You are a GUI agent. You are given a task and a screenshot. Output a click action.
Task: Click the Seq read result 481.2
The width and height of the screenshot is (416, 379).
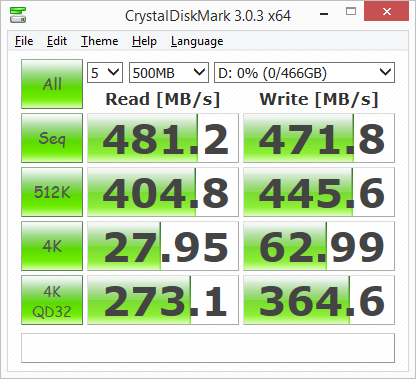click(163, 138)
